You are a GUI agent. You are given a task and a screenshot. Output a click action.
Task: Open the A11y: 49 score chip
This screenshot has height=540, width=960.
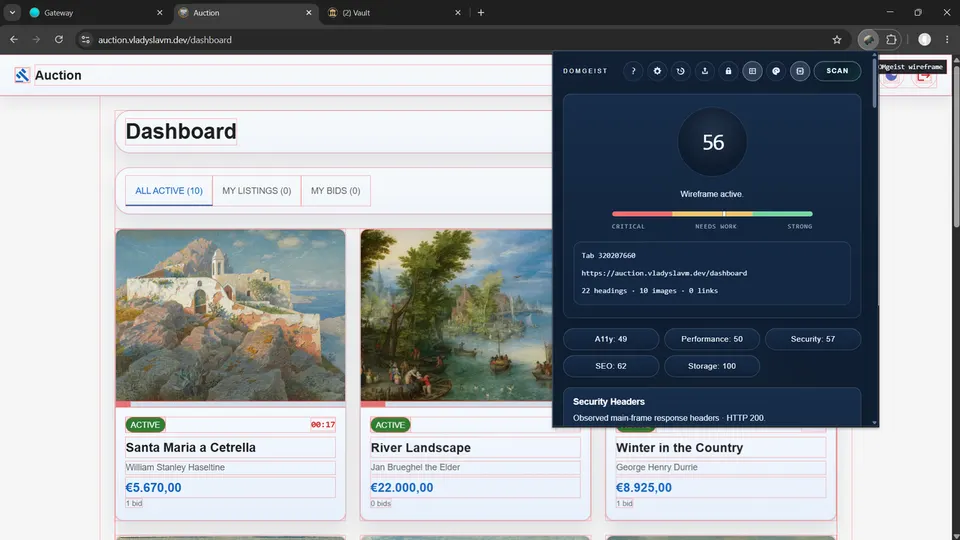(611, 339)
